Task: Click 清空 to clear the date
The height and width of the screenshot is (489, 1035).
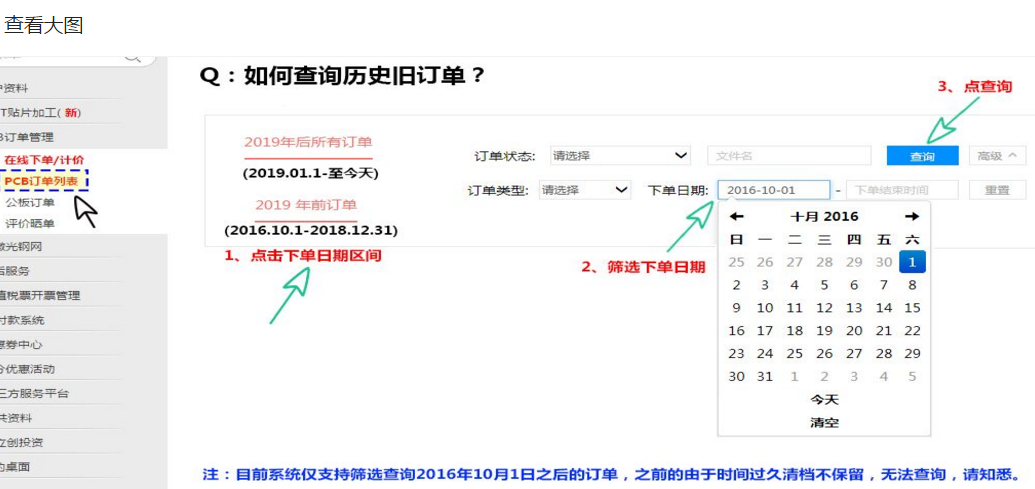Action: point(824,422)
